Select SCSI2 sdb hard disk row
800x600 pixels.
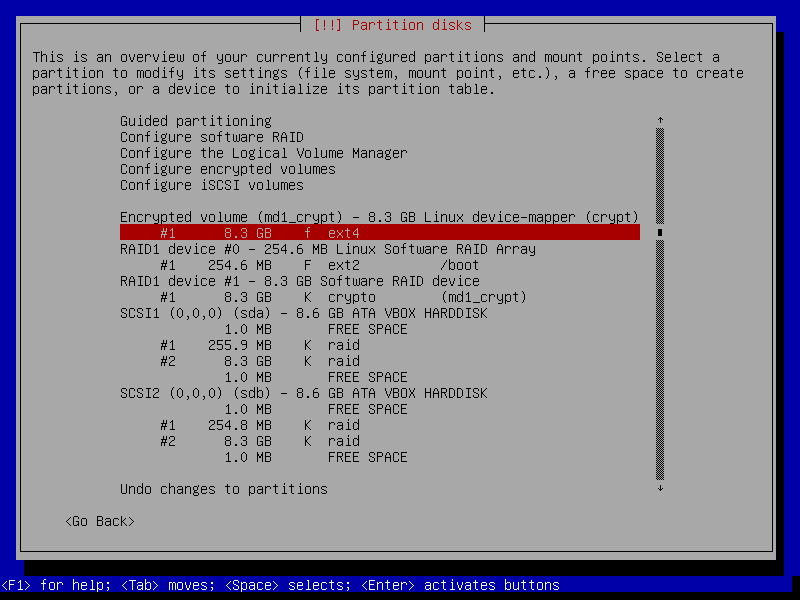(x=303, y=393)
